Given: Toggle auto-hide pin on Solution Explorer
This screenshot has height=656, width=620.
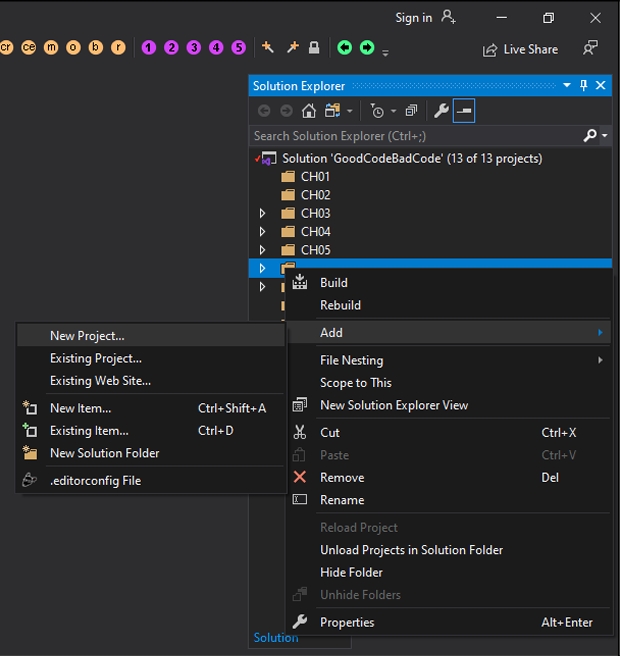Looking at the screenshot, I should coord(585,86).
